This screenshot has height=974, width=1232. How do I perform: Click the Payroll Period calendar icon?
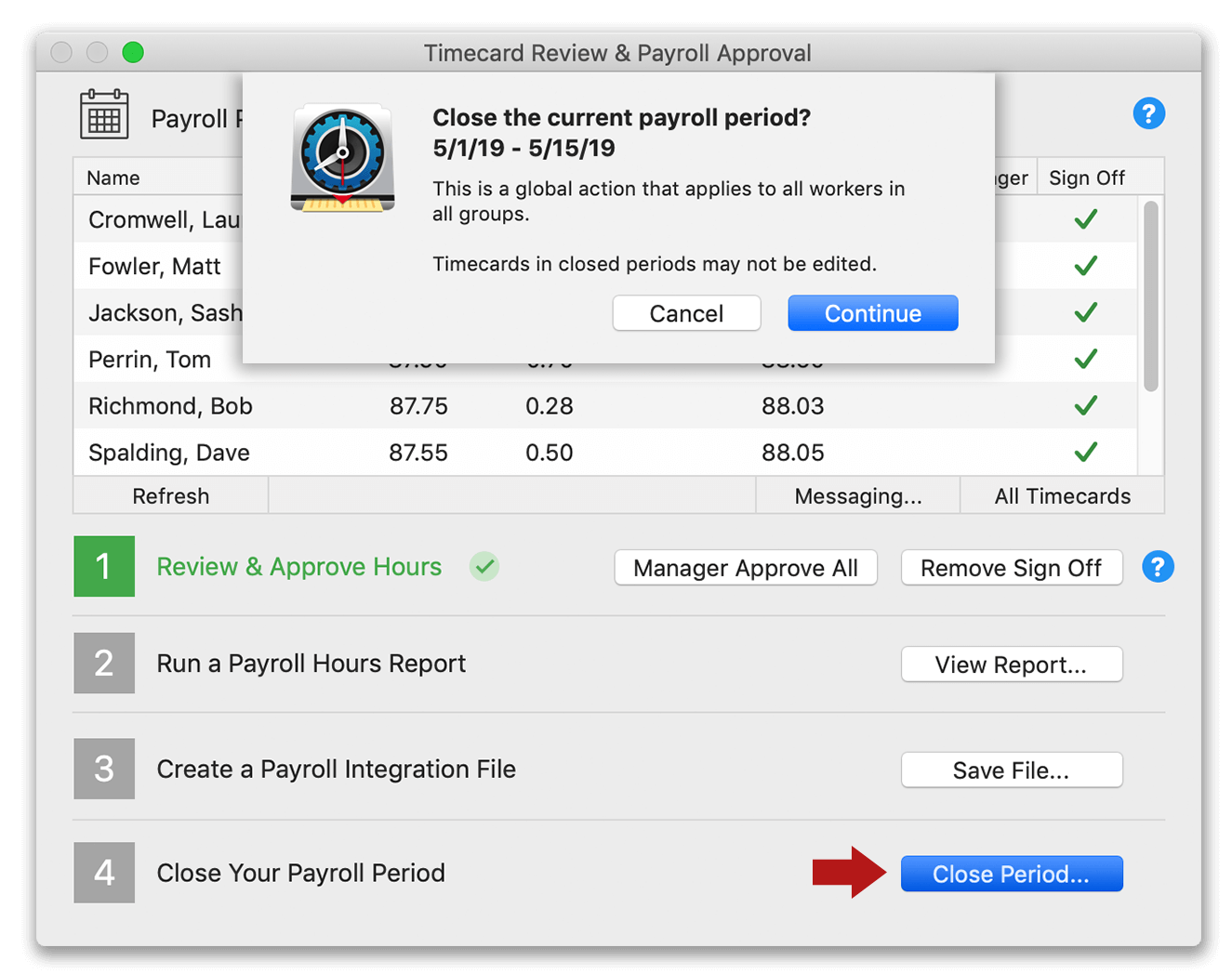click(x=104, y=113)
